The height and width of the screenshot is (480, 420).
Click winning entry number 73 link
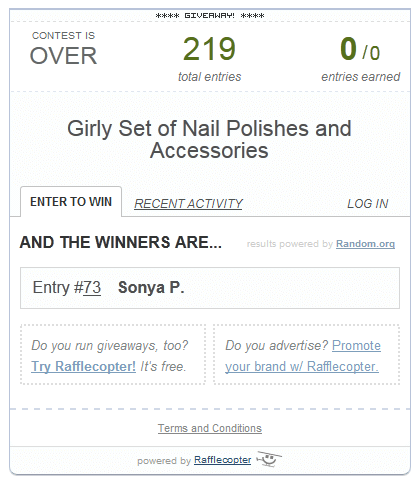tap(92, 287)
